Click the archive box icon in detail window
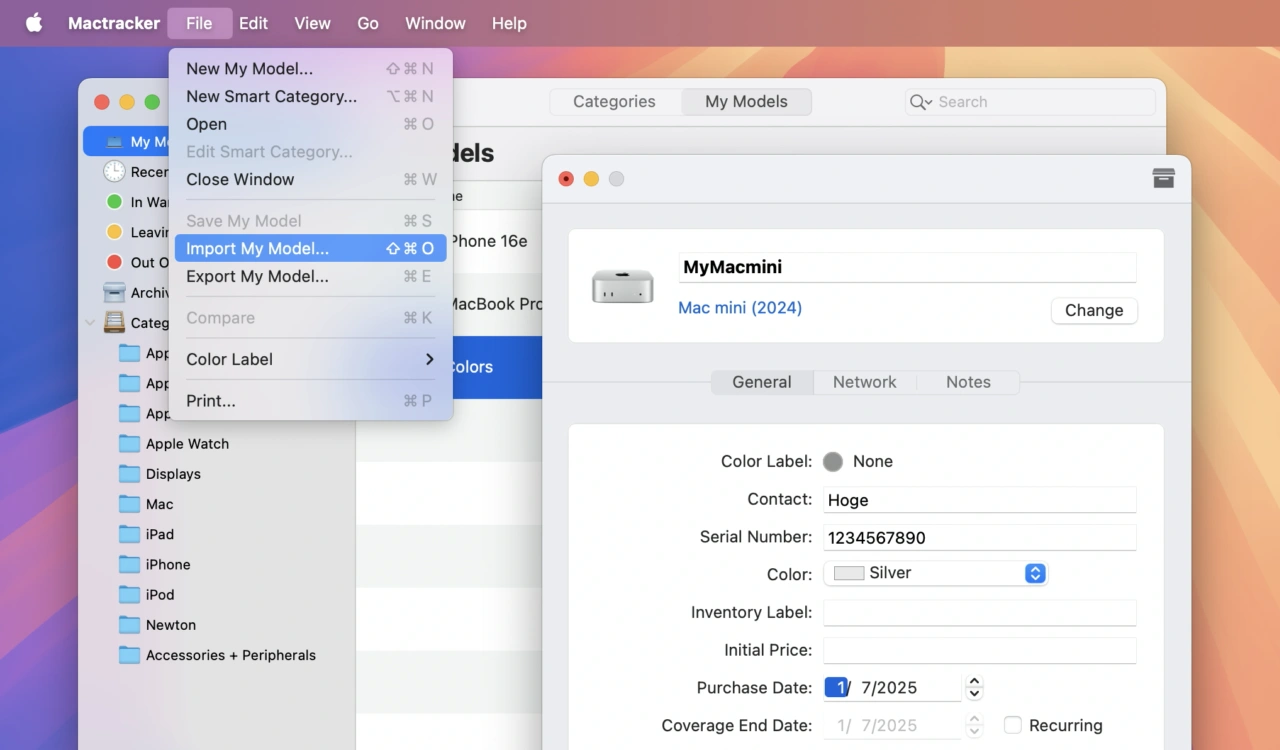 tap(1163, 178)
